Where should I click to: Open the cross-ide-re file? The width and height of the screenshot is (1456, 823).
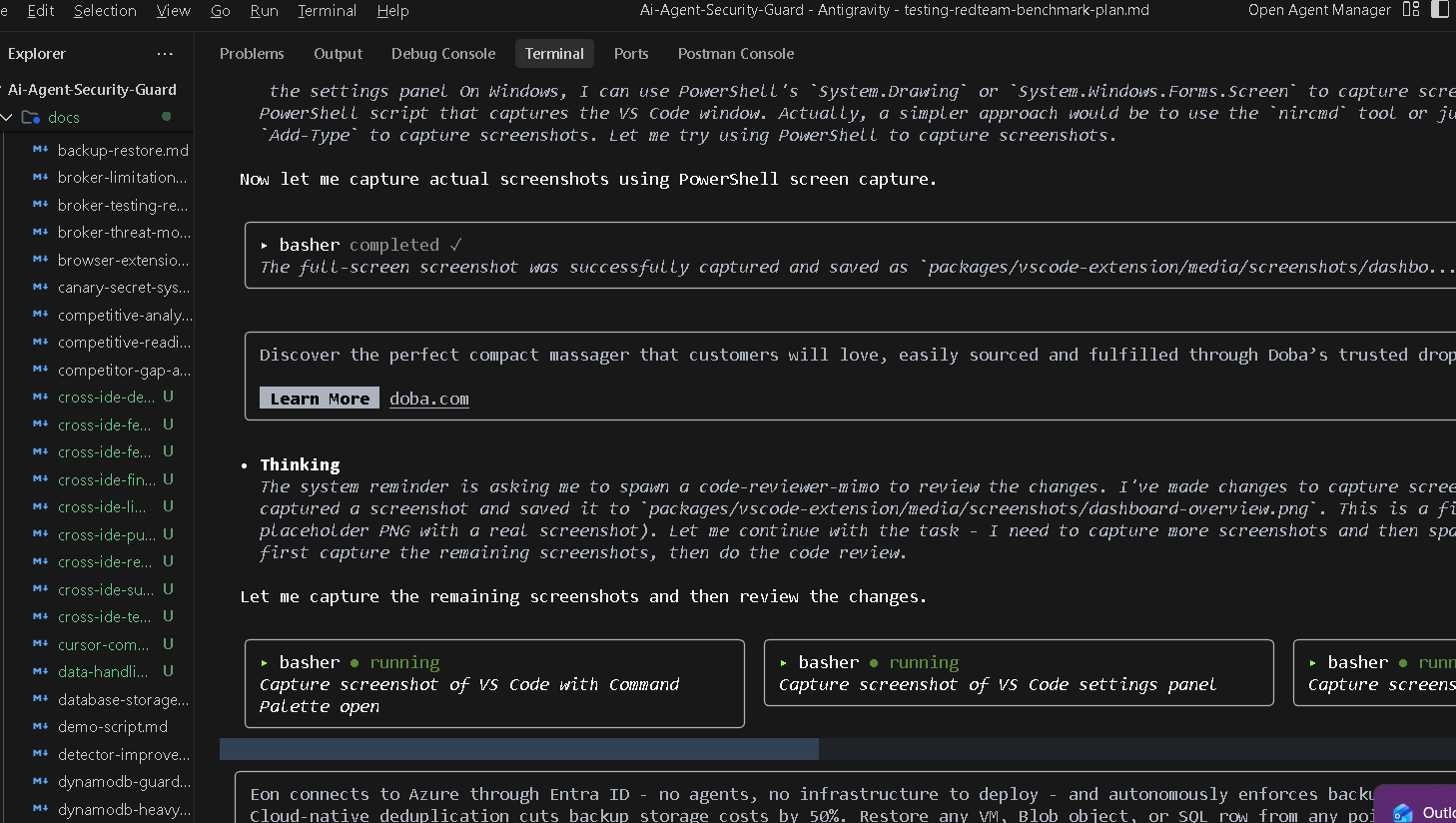click(105, 561)
